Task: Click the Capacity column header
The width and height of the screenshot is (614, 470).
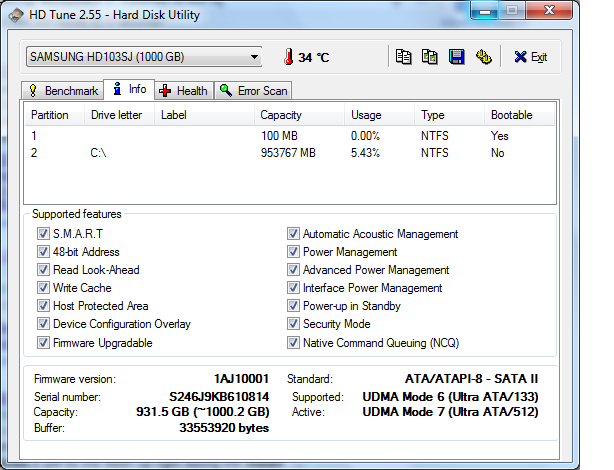Action: click(281, 115)
